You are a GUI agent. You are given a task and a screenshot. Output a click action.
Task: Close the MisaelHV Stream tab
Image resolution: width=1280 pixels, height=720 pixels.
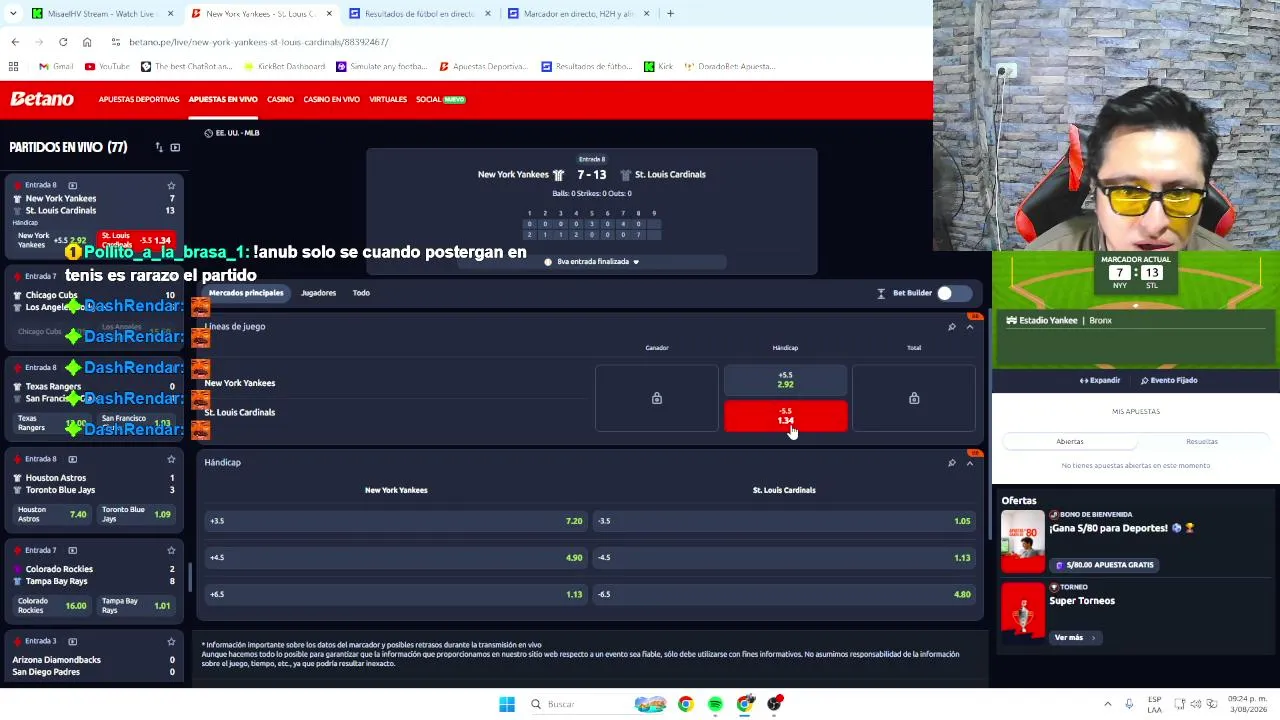pyautogui.click(x=170, y=14)
